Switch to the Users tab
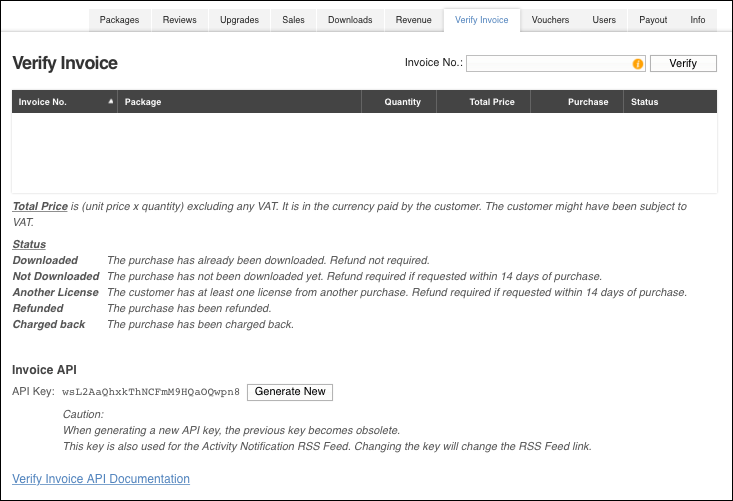The height and width of the screenshot is (501, 733). pos(604,20)
